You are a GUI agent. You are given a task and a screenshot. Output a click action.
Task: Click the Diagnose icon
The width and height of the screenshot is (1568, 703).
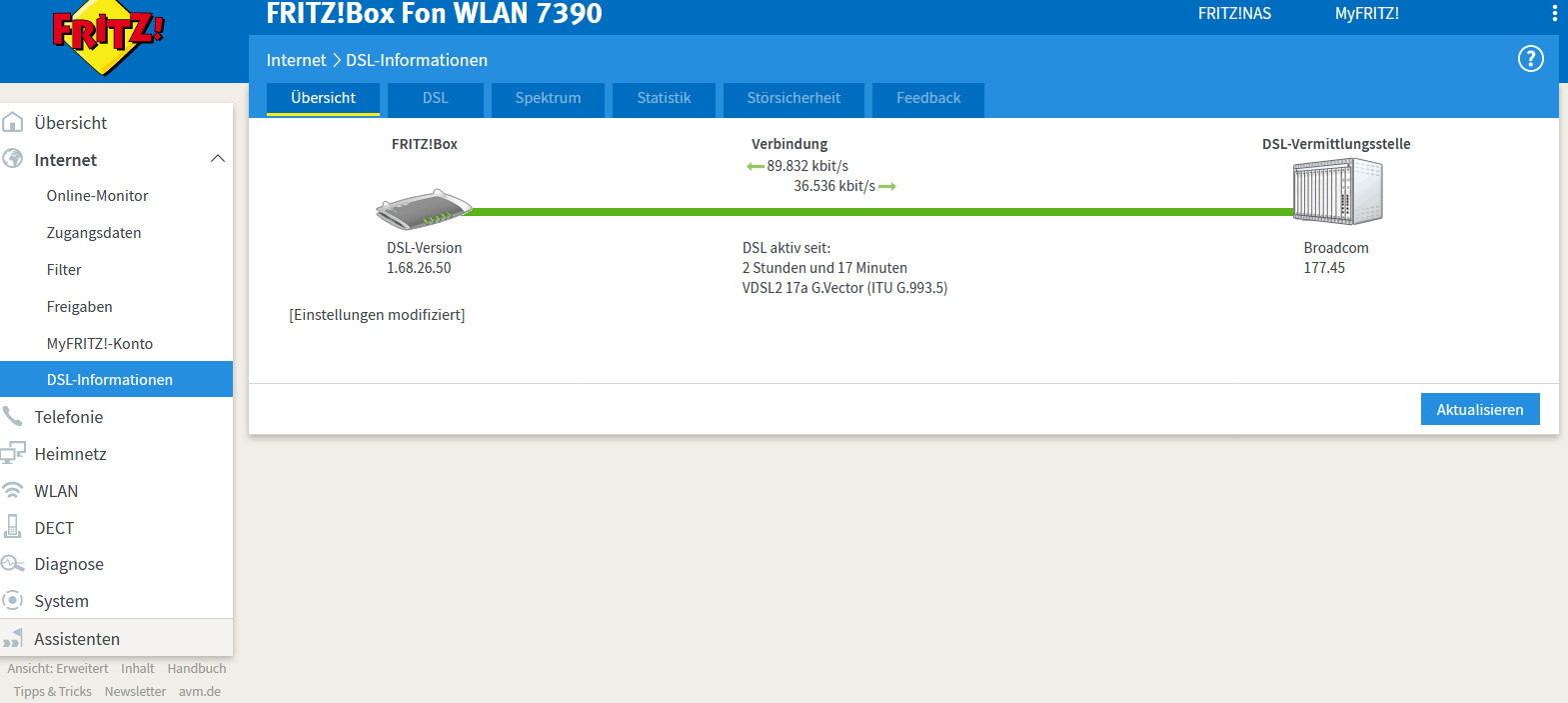coord(12,563)
